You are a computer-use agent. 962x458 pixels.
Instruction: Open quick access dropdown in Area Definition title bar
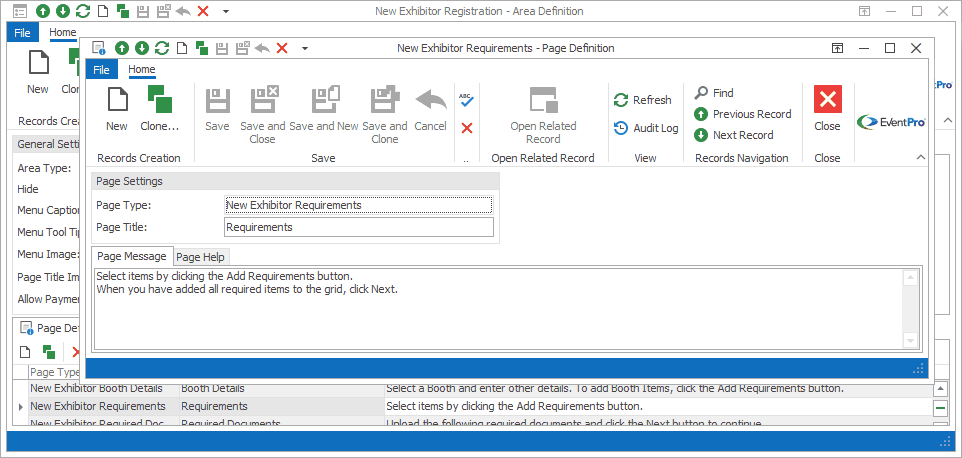click(226, 12)
